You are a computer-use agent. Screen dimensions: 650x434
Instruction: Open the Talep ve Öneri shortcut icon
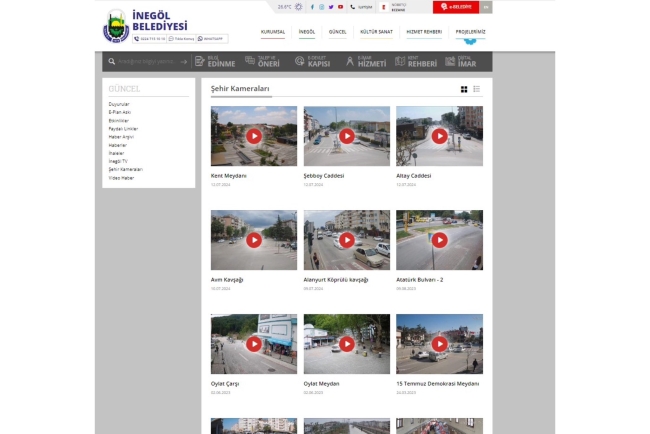pyautogui.click(x=250, y=61)
